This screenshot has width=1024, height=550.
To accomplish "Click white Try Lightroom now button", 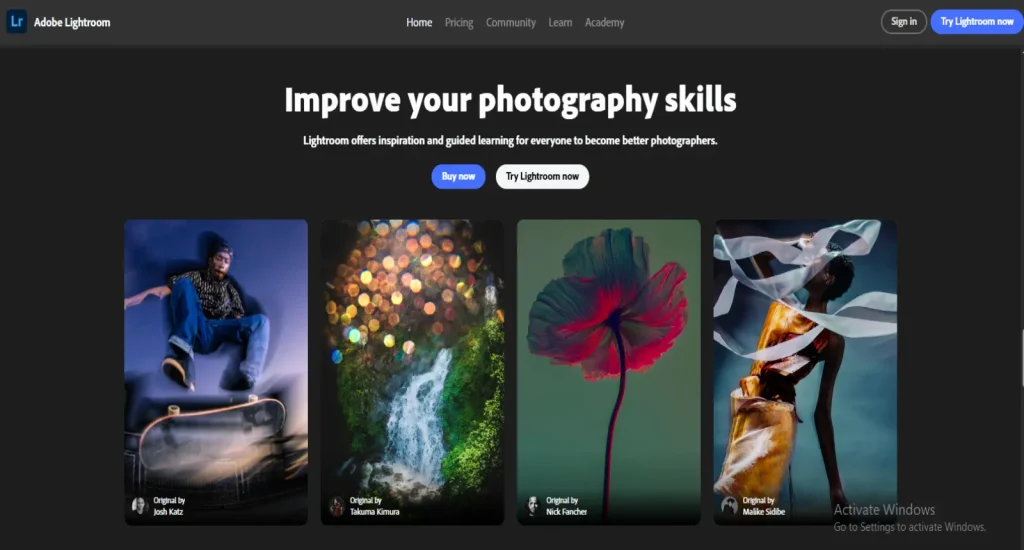I will click(x=542, y=176).
